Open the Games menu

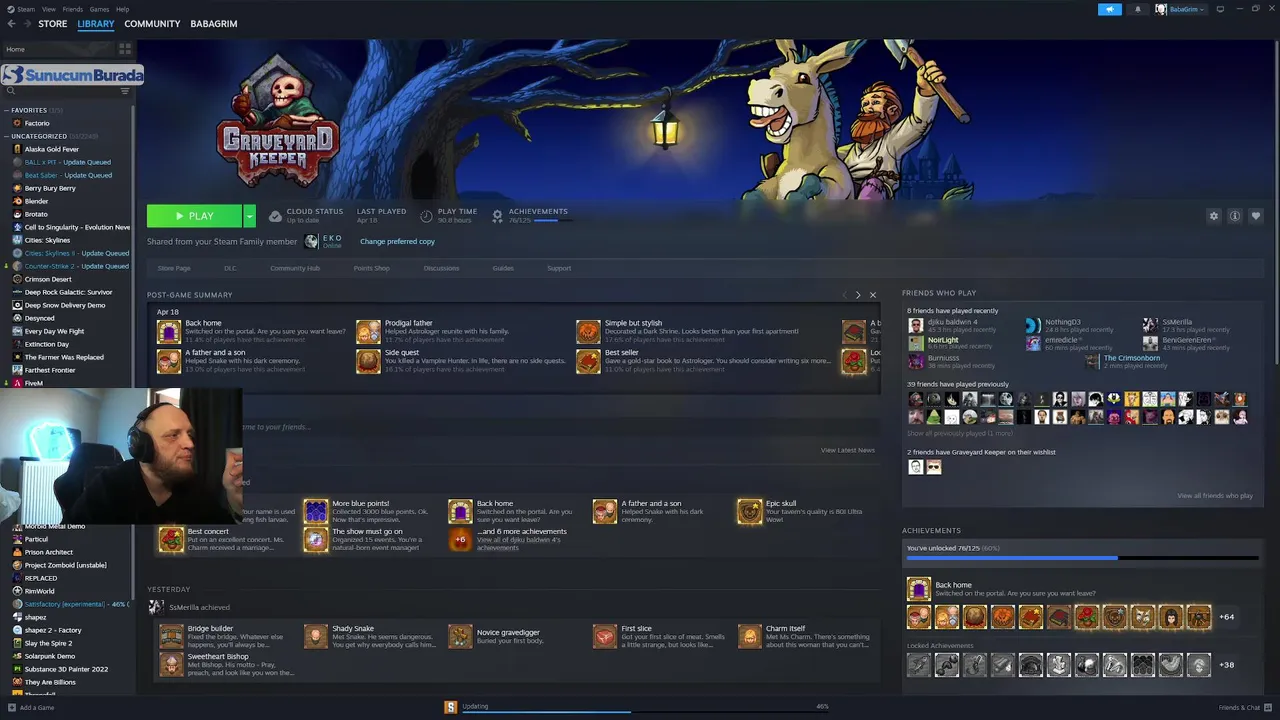tap(99, 9)
